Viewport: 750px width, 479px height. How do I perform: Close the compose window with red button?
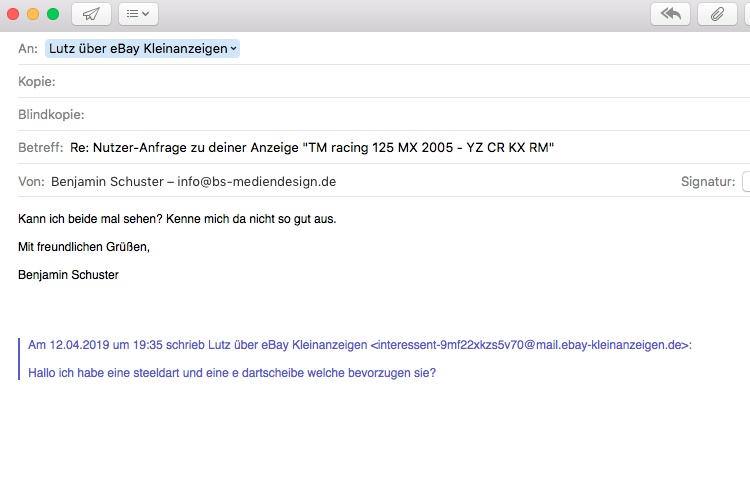tap(13, 14)
